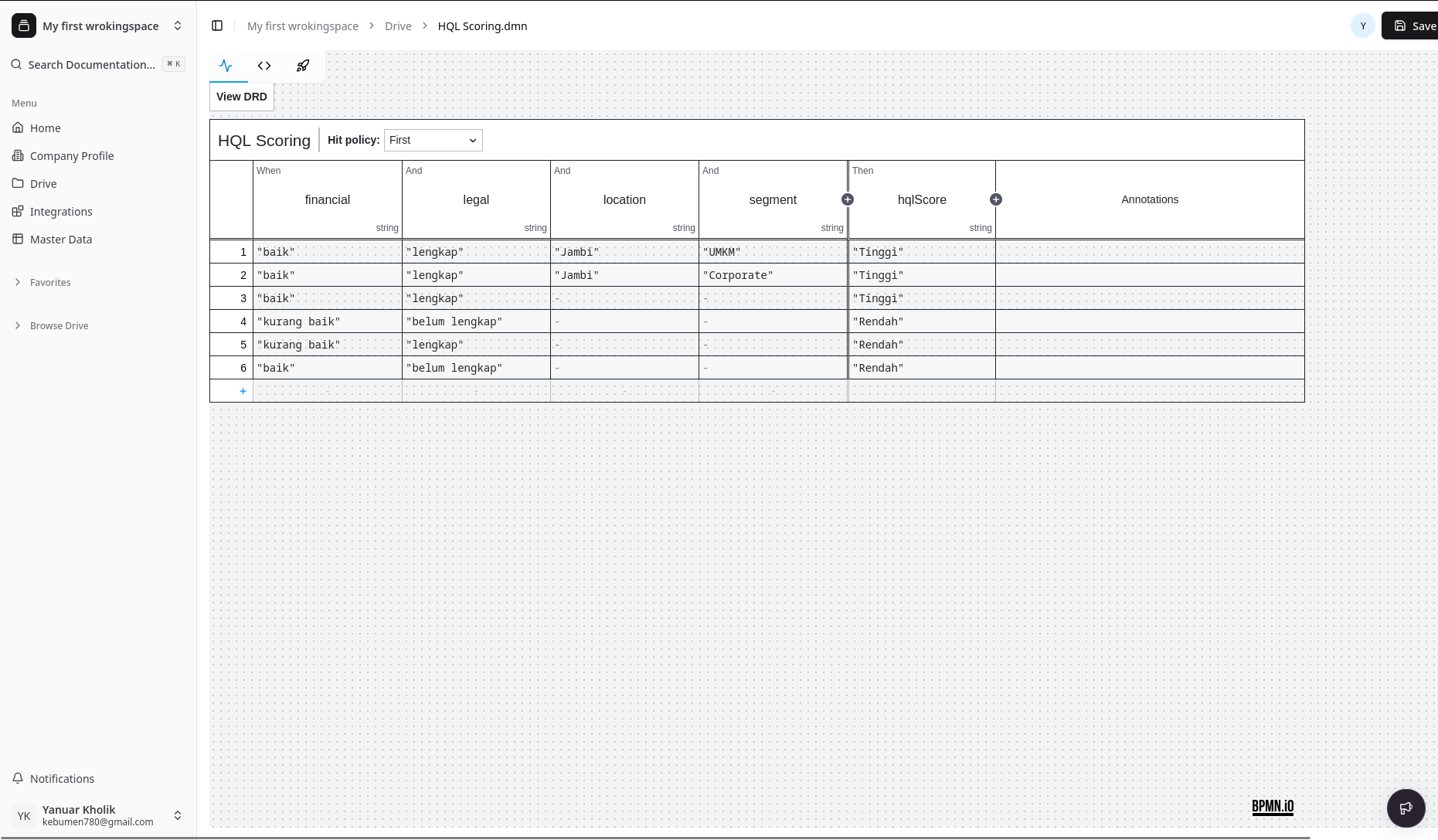
Task: Add input column after segment
Action: [848, 199]
